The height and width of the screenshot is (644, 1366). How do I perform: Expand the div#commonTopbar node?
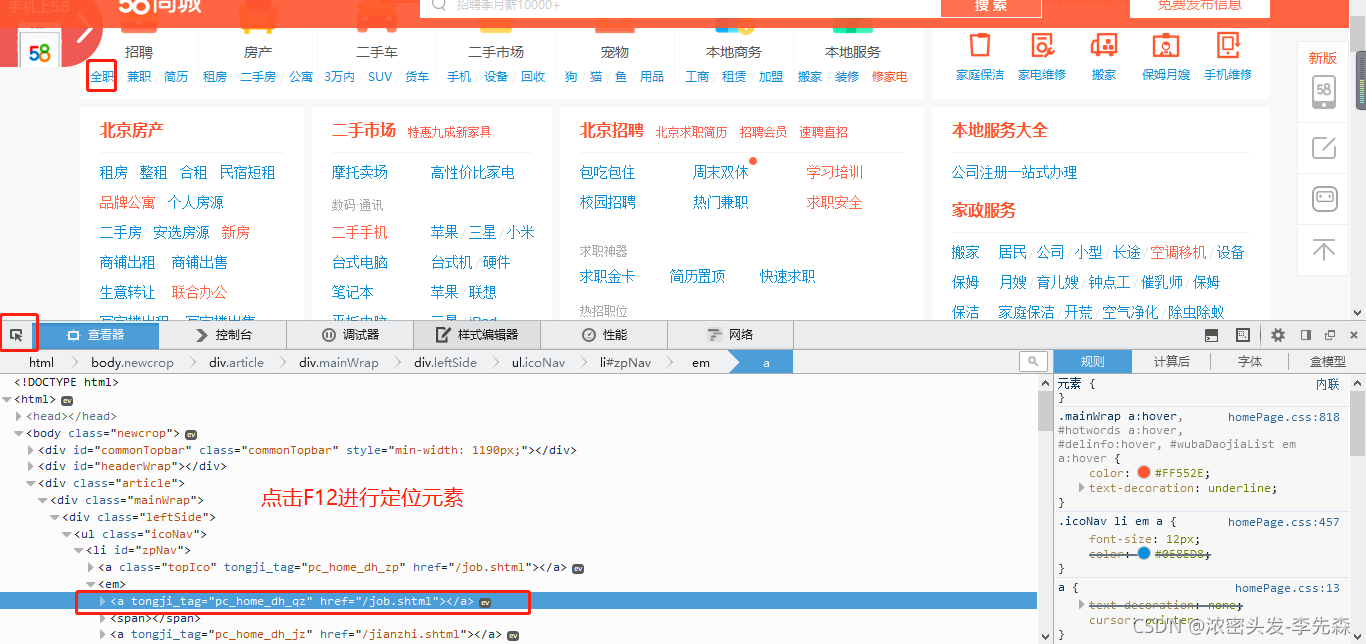tap(31, 450)
